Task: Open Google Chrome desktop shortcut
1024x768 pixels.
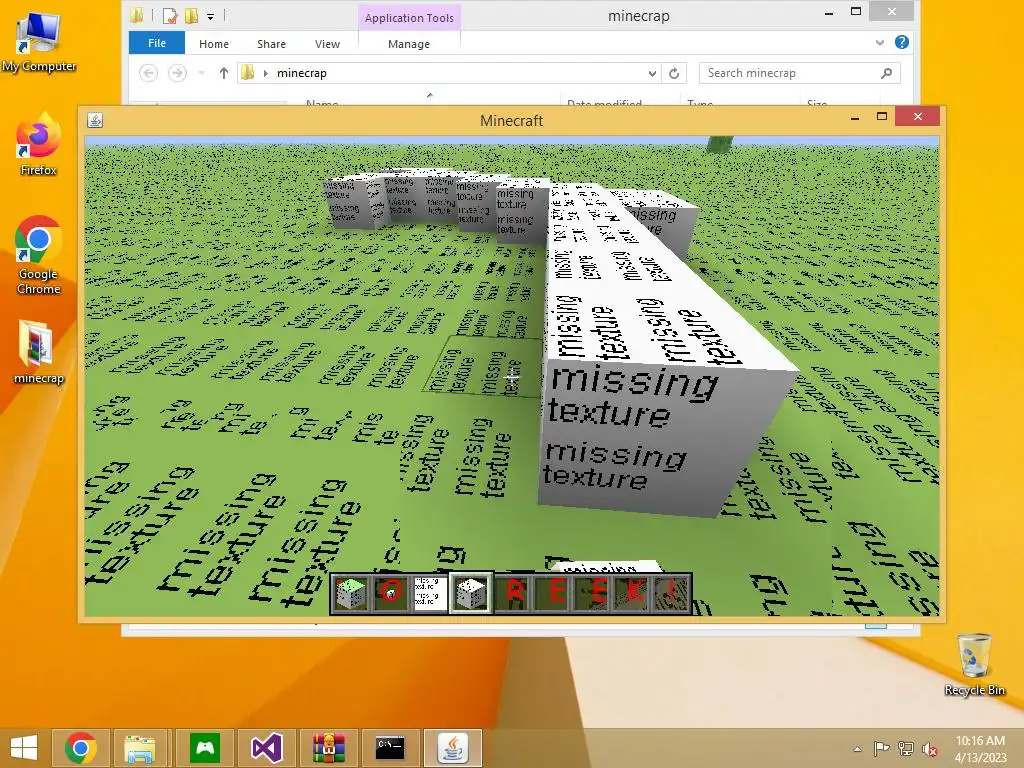Action: click(39, 256)
